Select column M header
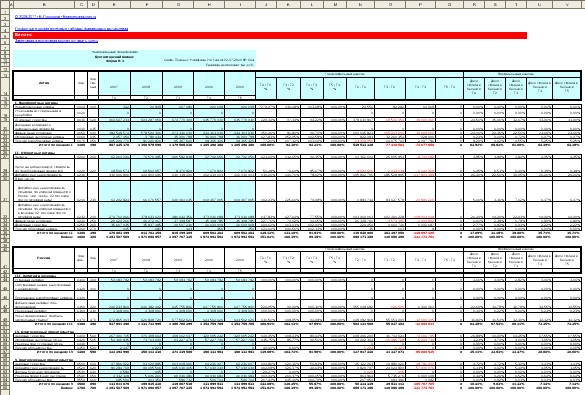Viewport: 585px width, 395px height. click(x=335, y=4)
